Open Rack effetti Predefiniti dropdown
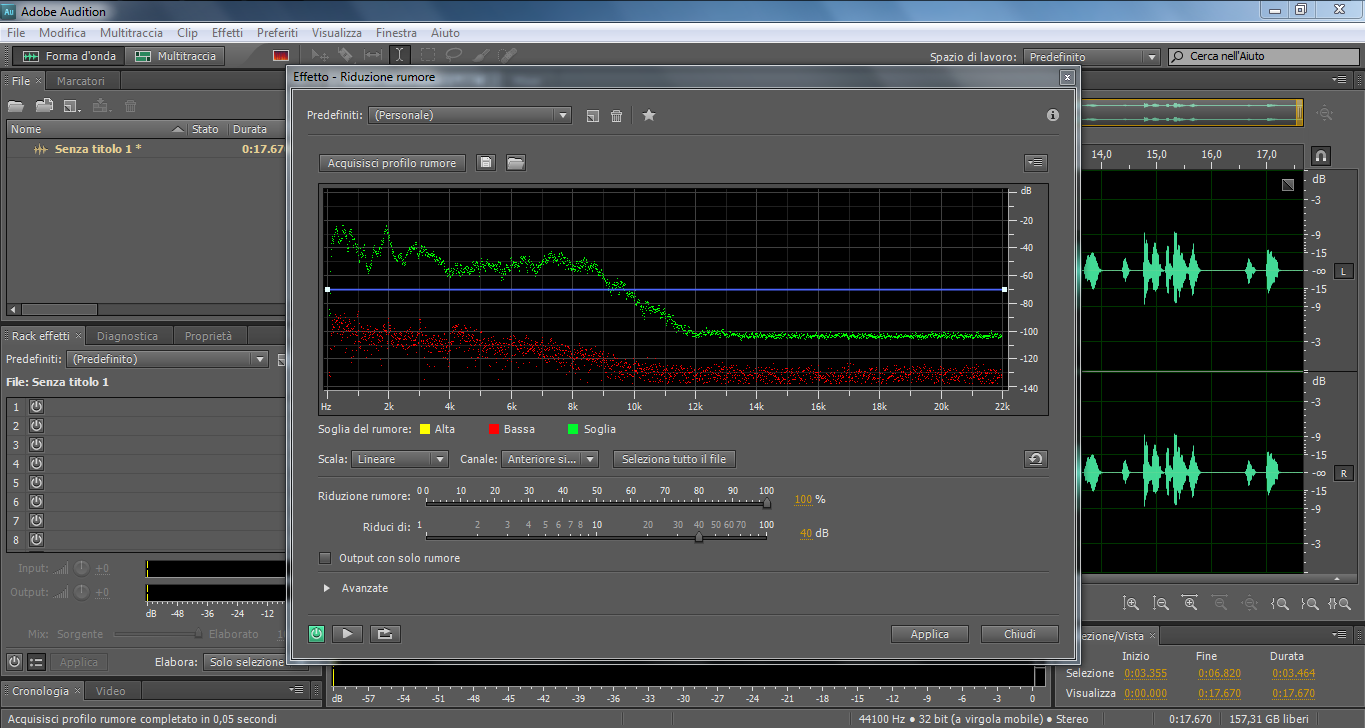 tap(168, 359)
